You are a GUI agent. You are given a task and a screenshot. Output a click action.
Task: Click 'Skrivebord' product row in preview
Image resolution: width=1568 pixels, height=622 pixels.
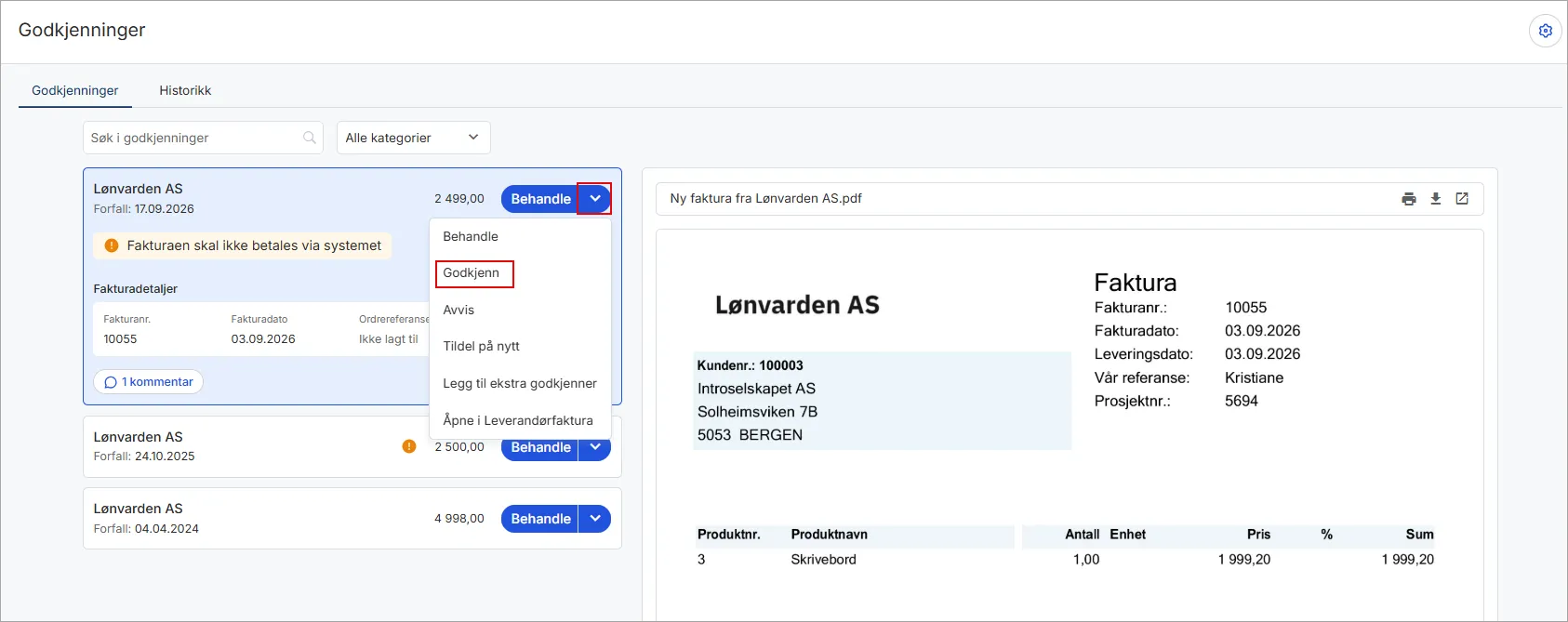click(x=824, y=560)
